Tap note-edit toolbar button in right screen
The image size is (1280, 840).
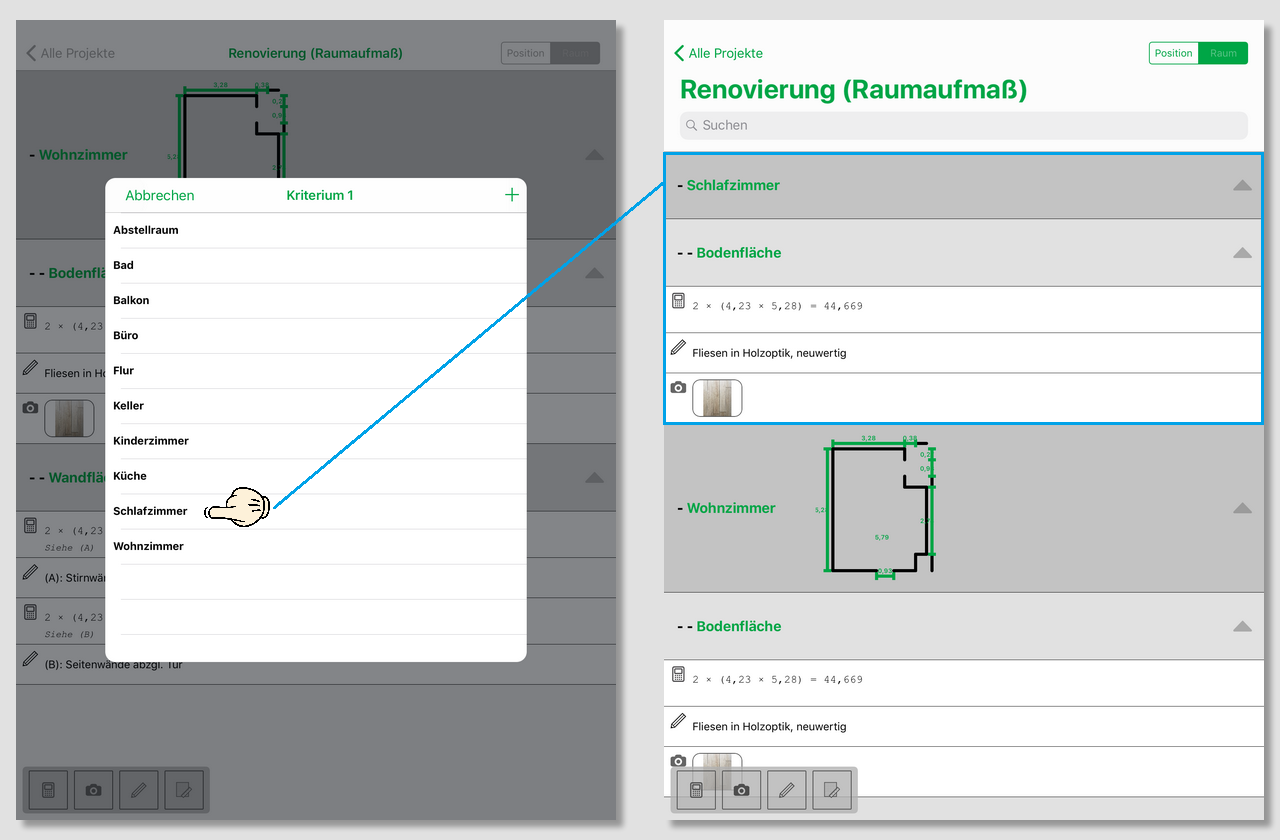[832, 790]
